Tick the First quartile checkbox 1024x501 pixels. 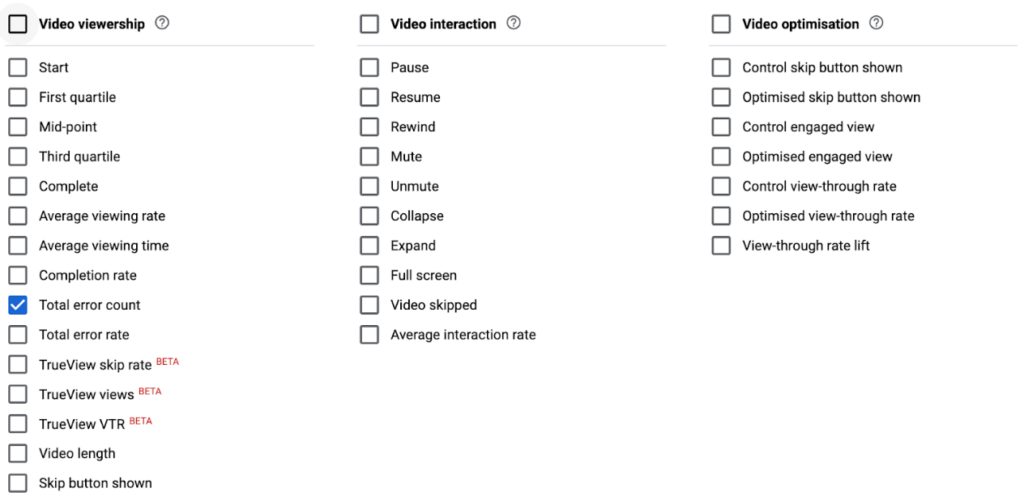click(18, 98)
